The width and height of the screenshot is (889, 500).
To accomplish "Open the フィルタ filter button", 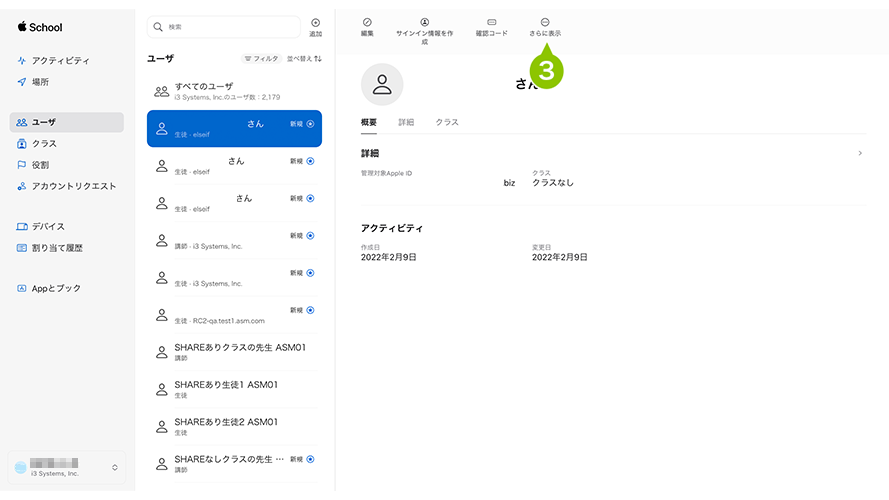I will coord(261,58).
